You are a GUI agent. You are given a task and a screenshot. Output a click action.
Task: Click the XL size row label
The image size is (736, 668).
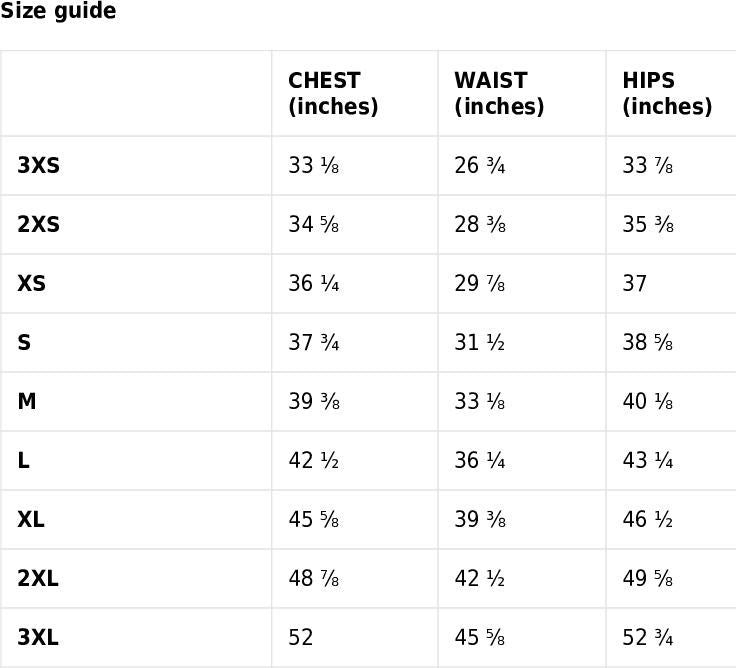point(31,520)
